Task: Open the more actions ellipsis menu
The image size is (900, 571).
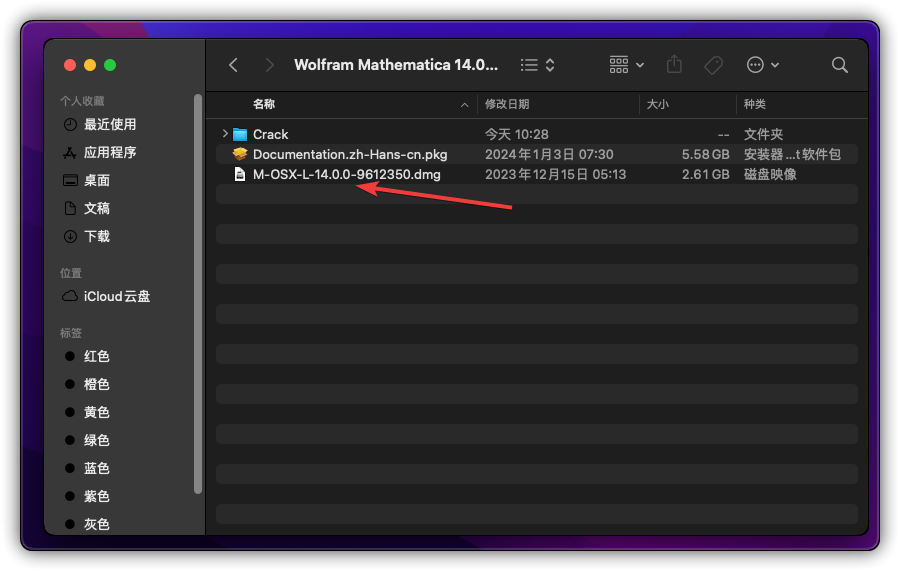Action: point(763,65)
